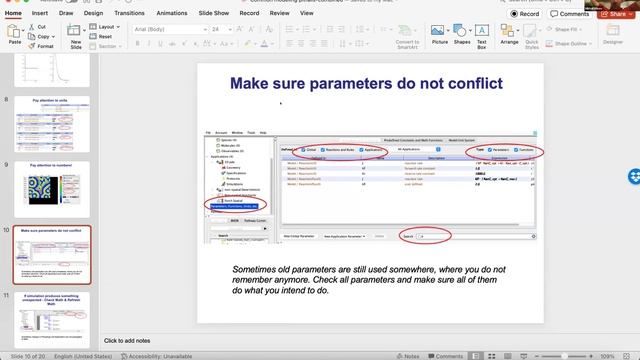Click the italic body text starting "Sometimes old parameters"
640x360 pixels.
click(x=369, y=280)
